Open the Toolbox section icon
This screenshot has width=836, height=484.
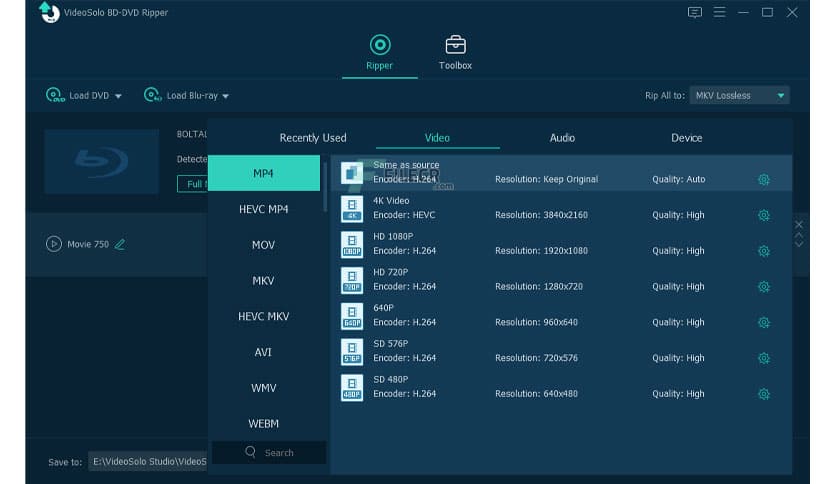coord(455,45)
